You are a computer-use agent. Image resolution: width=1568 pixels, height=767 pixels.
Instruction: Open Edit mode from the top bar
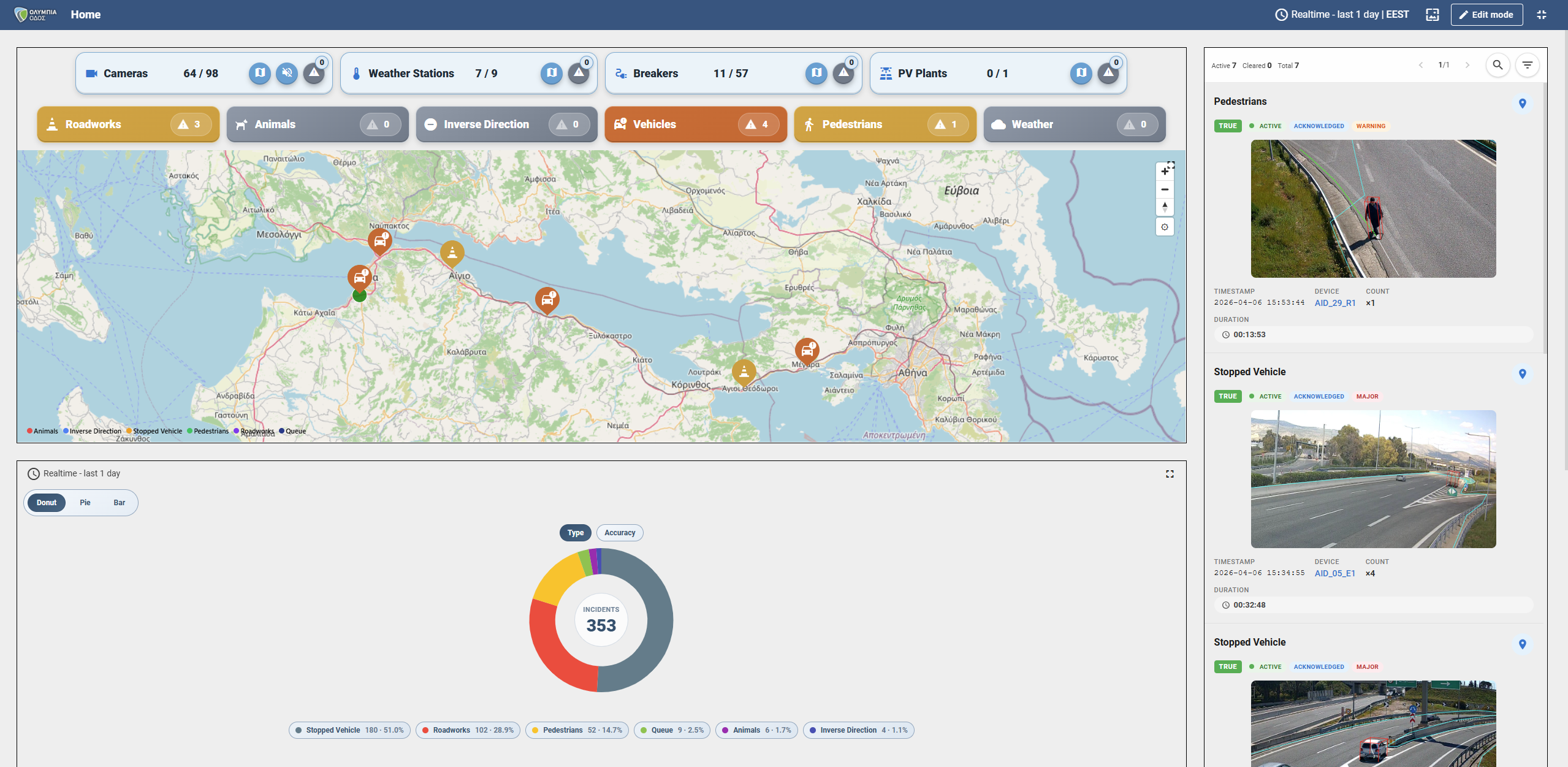[1486, 14]
